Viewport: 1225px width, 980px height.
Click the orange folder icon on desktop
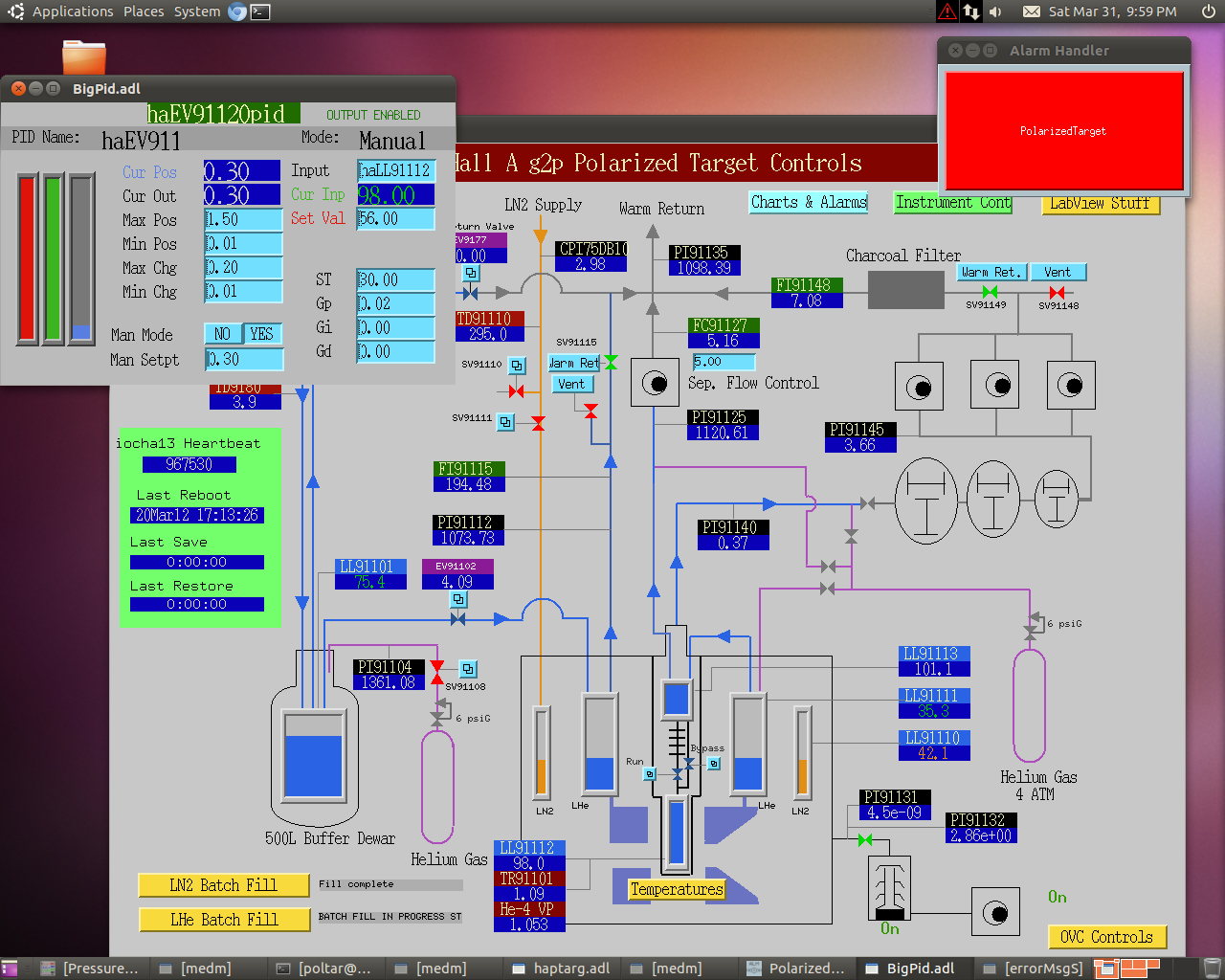click(84, 56)
